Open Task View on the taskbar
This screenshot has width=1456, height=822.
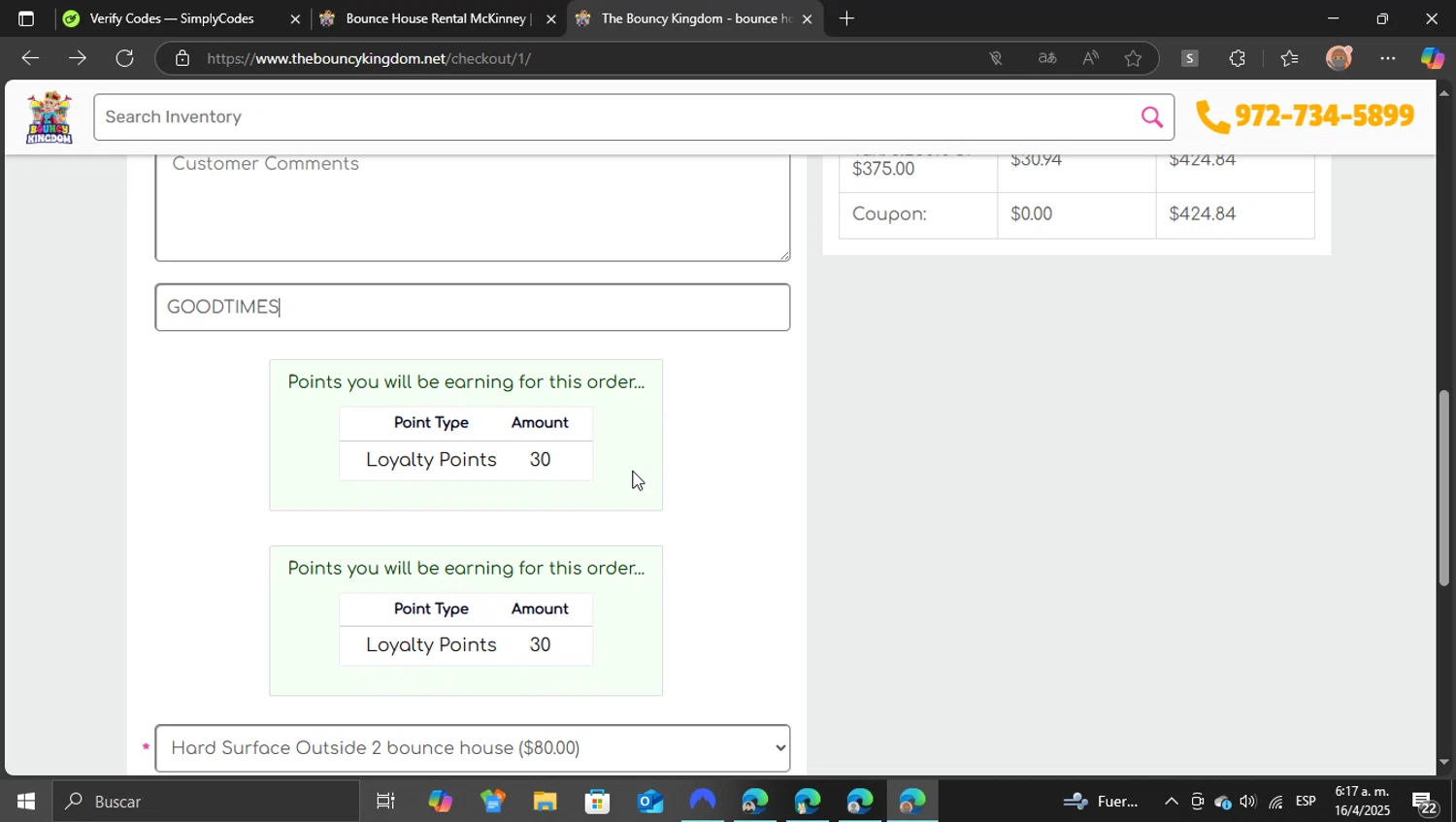pos(385,802)
